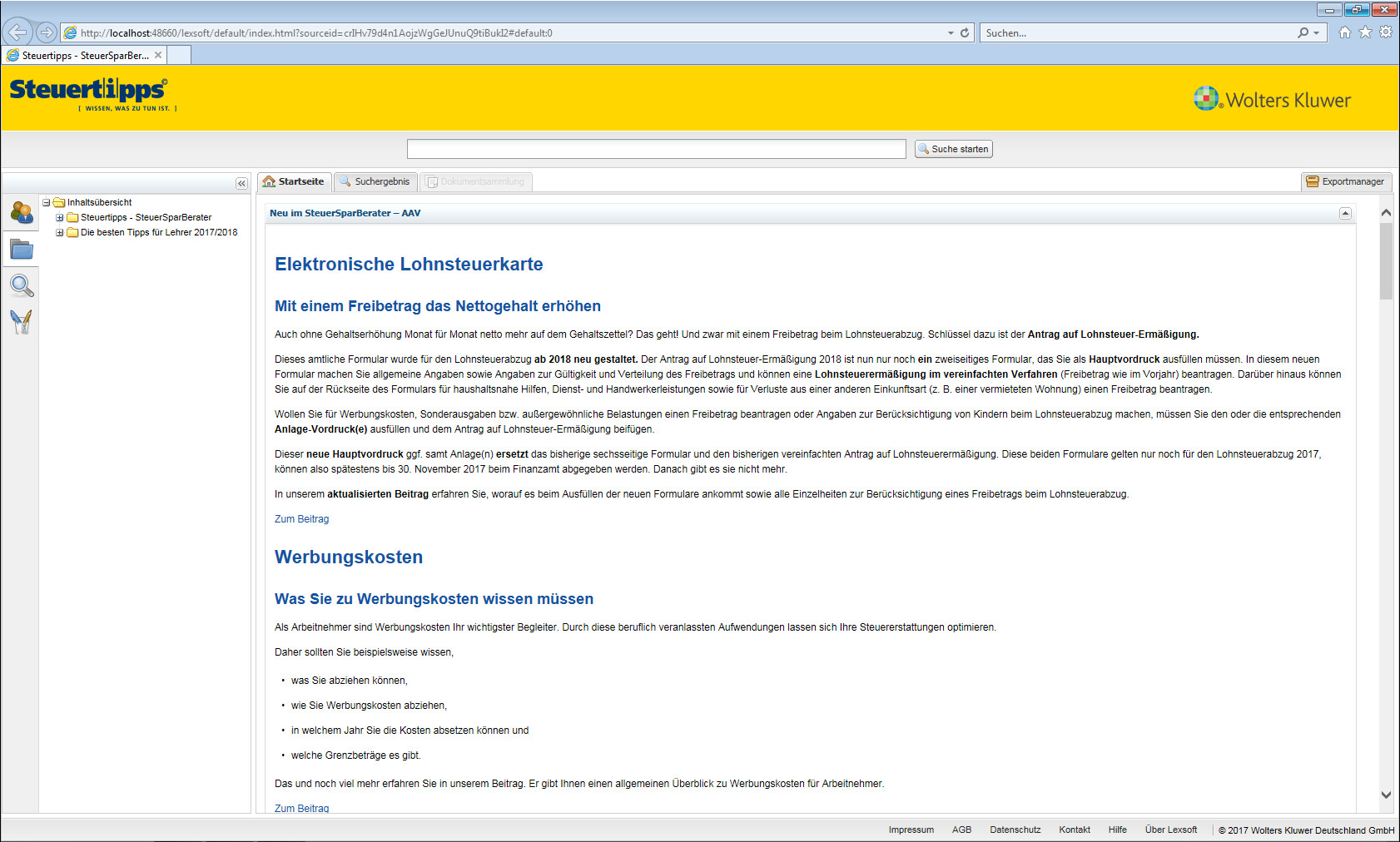Click the Inhaltsübersicht folder icon
Screen dimensions: 1400x842
click(59, 202)
